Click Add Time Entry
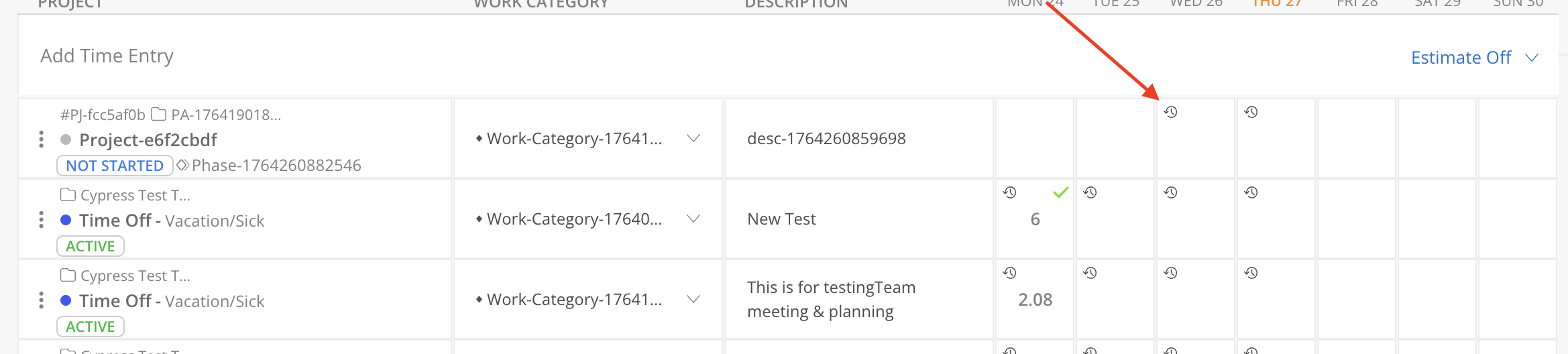 107,56
